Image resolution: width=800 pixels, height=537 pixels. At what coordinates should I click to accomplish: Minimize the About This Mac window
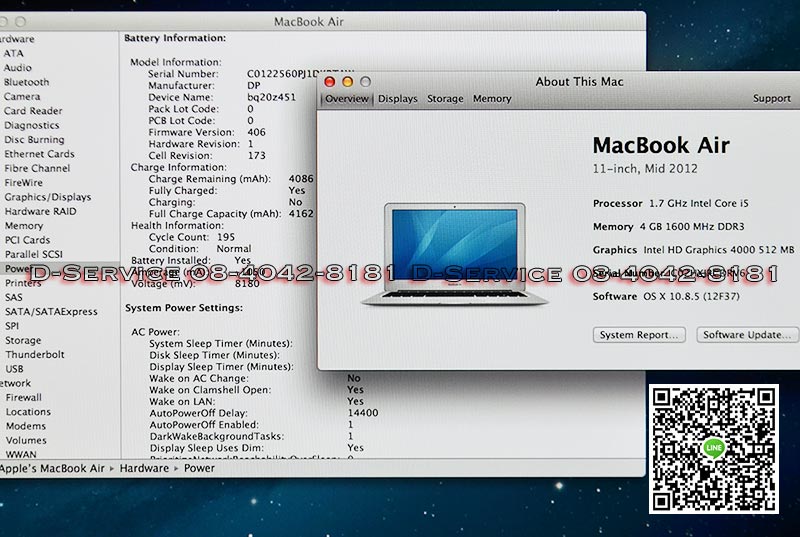347,82
